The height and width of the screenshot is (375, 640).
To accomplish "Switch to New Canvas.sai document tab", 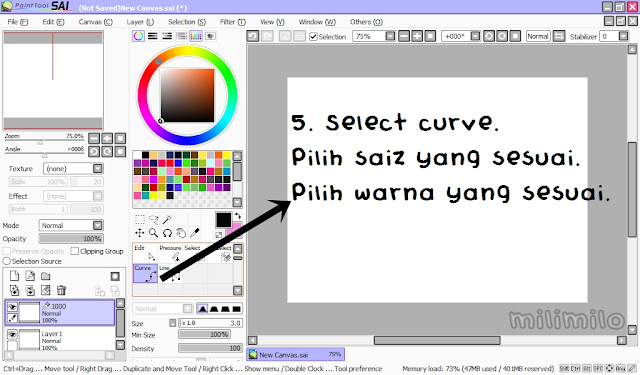I will click(296, 355).
